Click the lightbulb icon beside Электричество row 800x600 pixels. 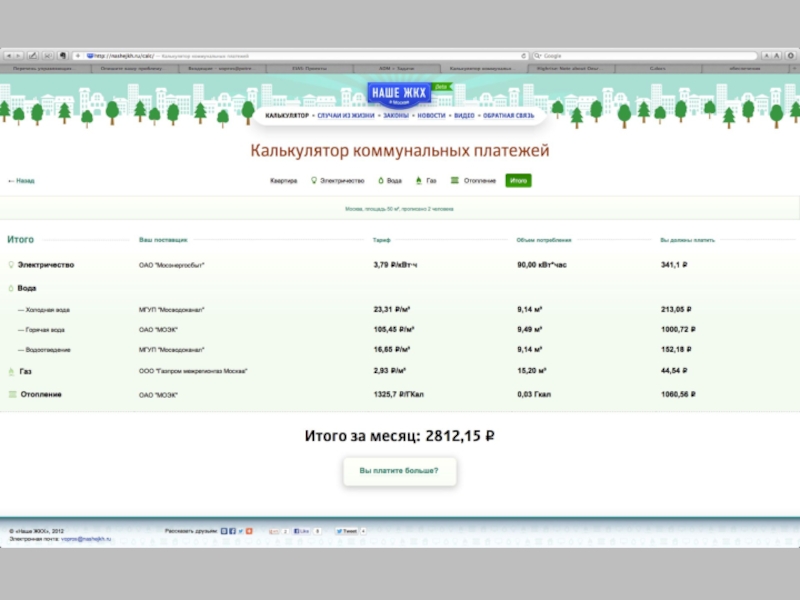[11, 265]
